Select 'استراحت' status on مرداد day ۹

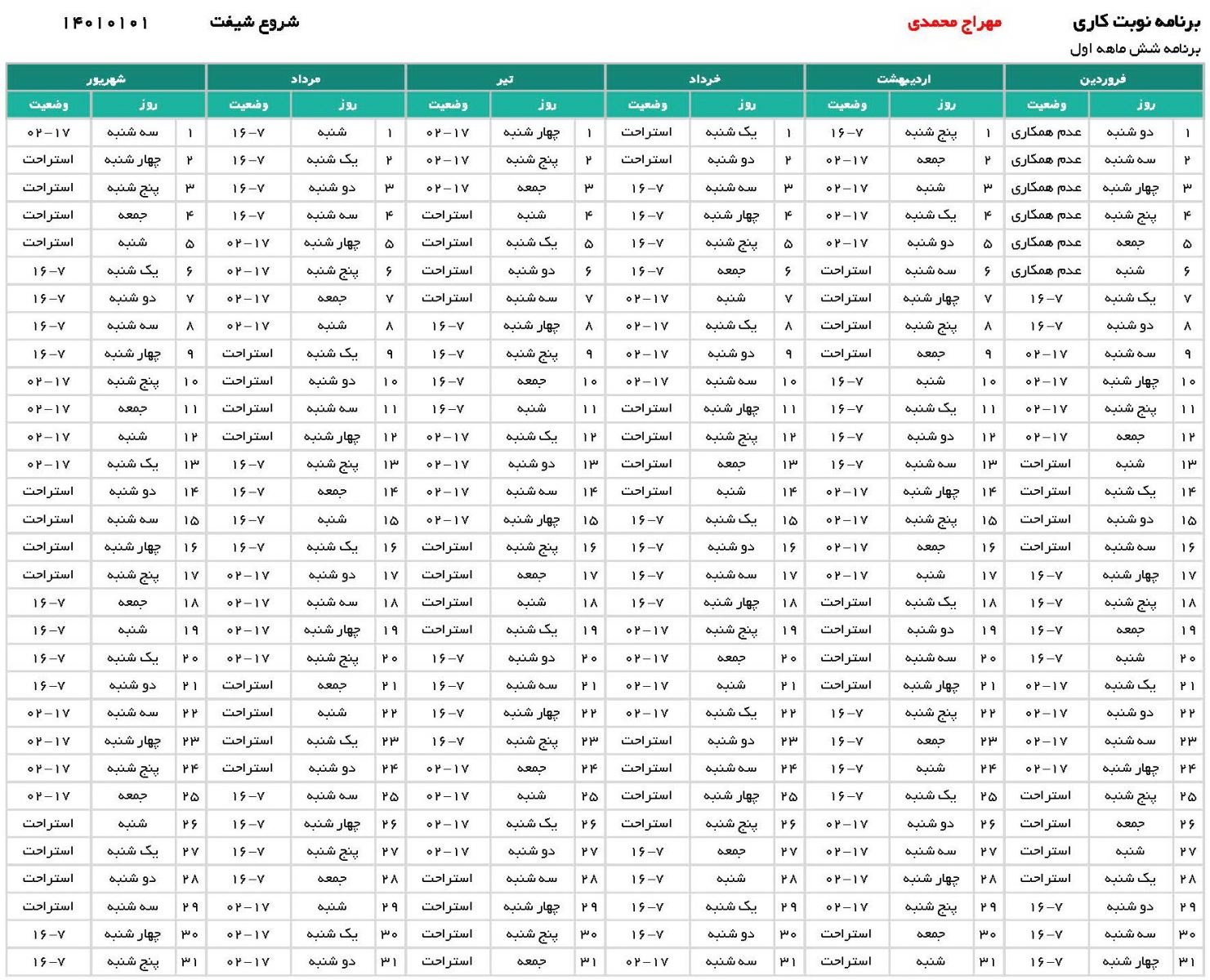click(248, 354)
